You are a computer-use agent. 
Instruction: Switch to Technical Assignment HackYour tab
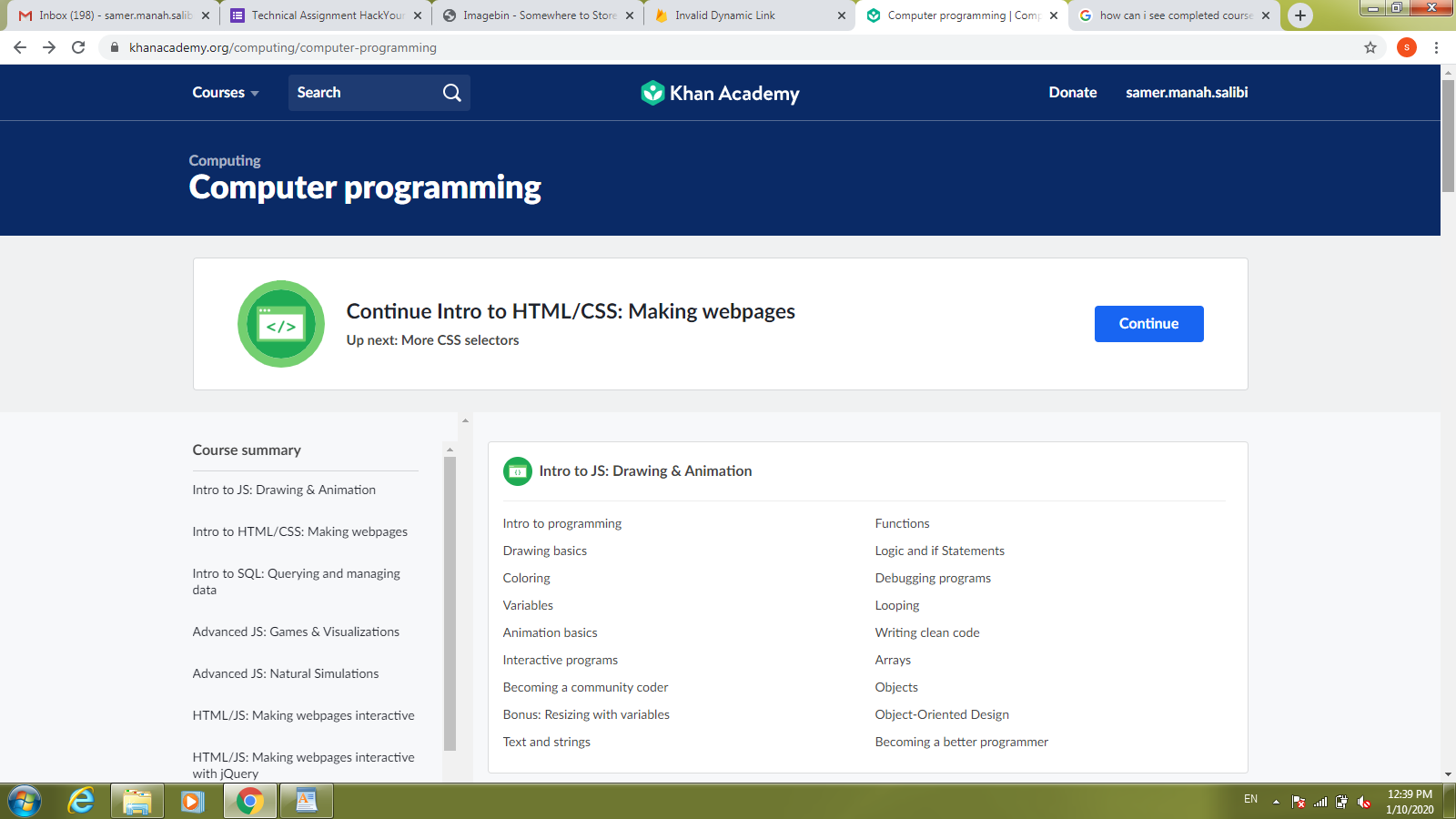(324, 15)
